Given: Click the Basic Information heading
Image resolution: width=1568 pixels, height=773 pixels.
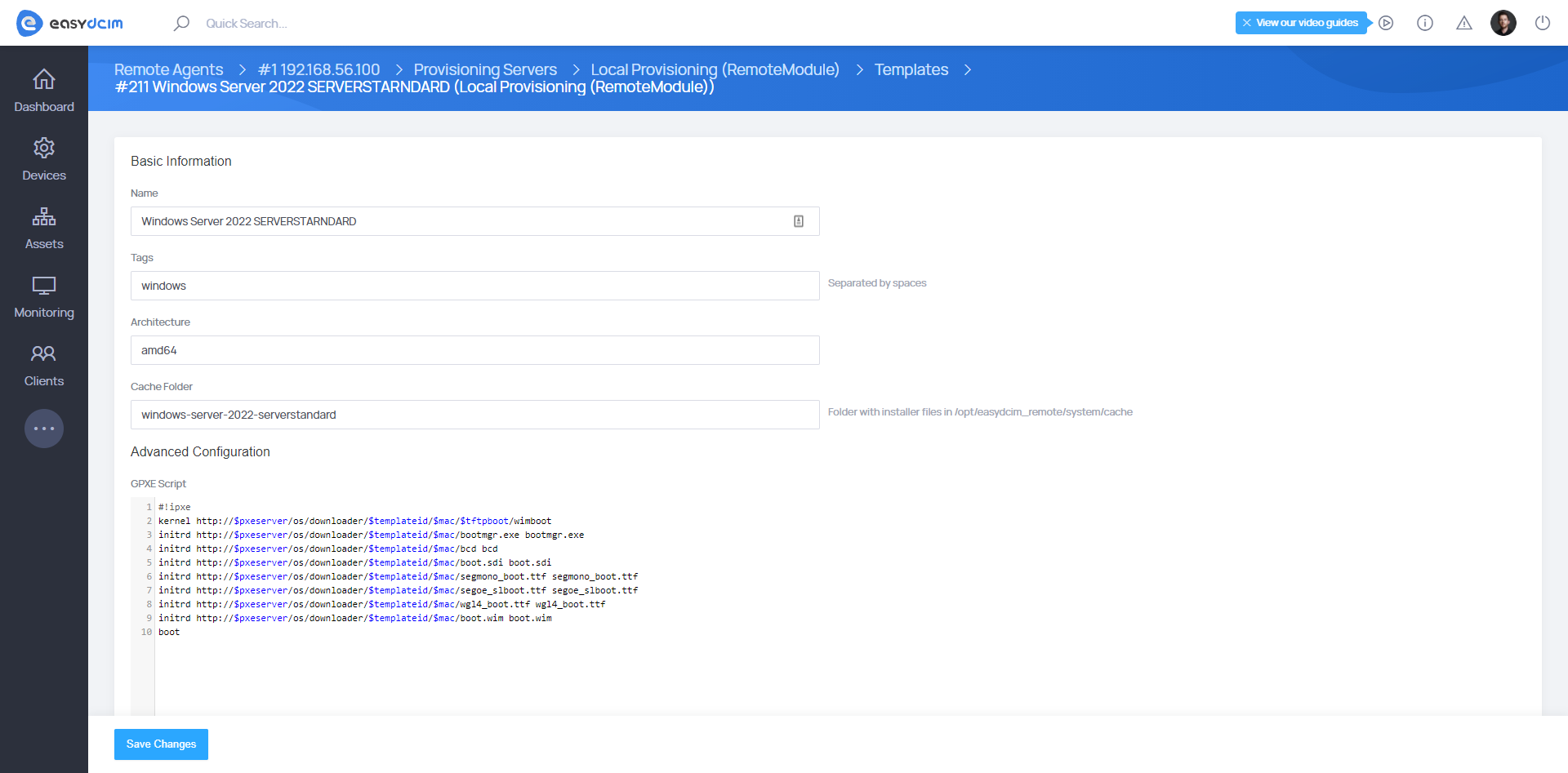Looking at the screenshot, I should pyautogui.click(x=181, y=161).
